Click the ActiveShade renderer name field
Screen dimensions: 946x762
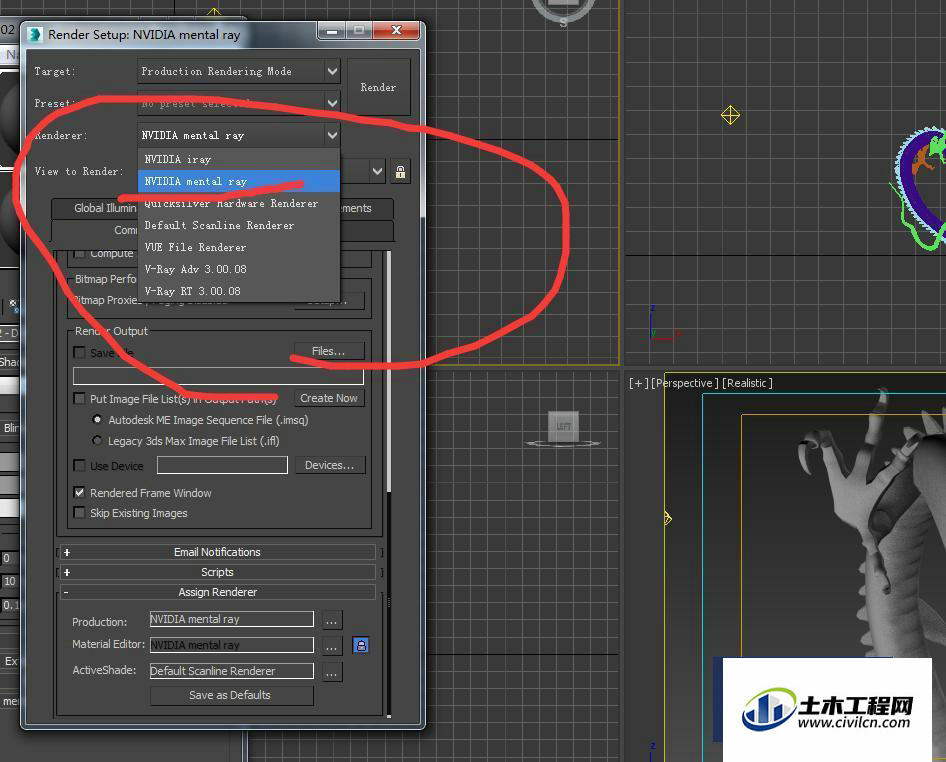232,671
